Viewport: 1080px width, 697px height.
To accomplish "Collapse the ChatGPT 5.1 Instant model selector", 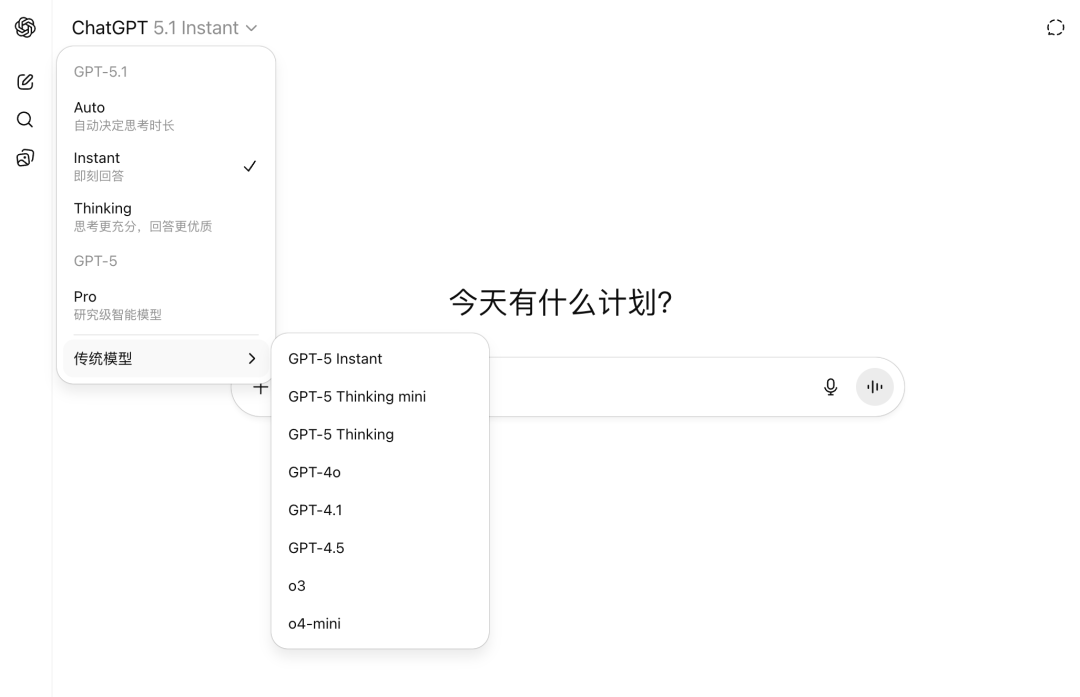I will 165,28.
